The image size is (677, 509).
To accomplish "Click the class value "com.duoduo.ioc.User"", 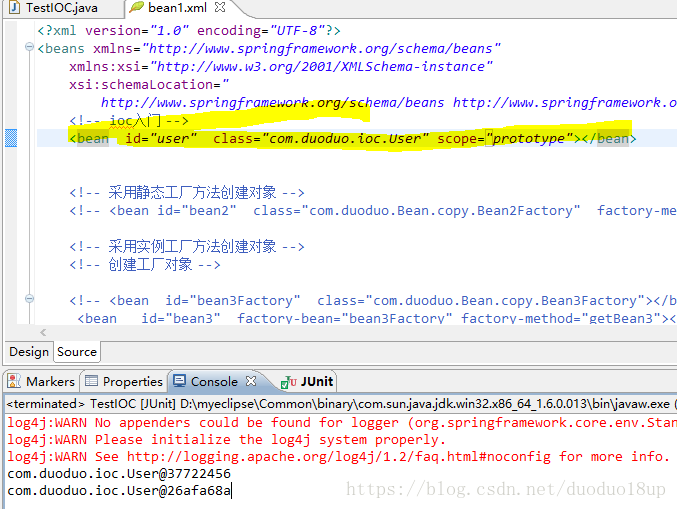I will click(348, 139).
